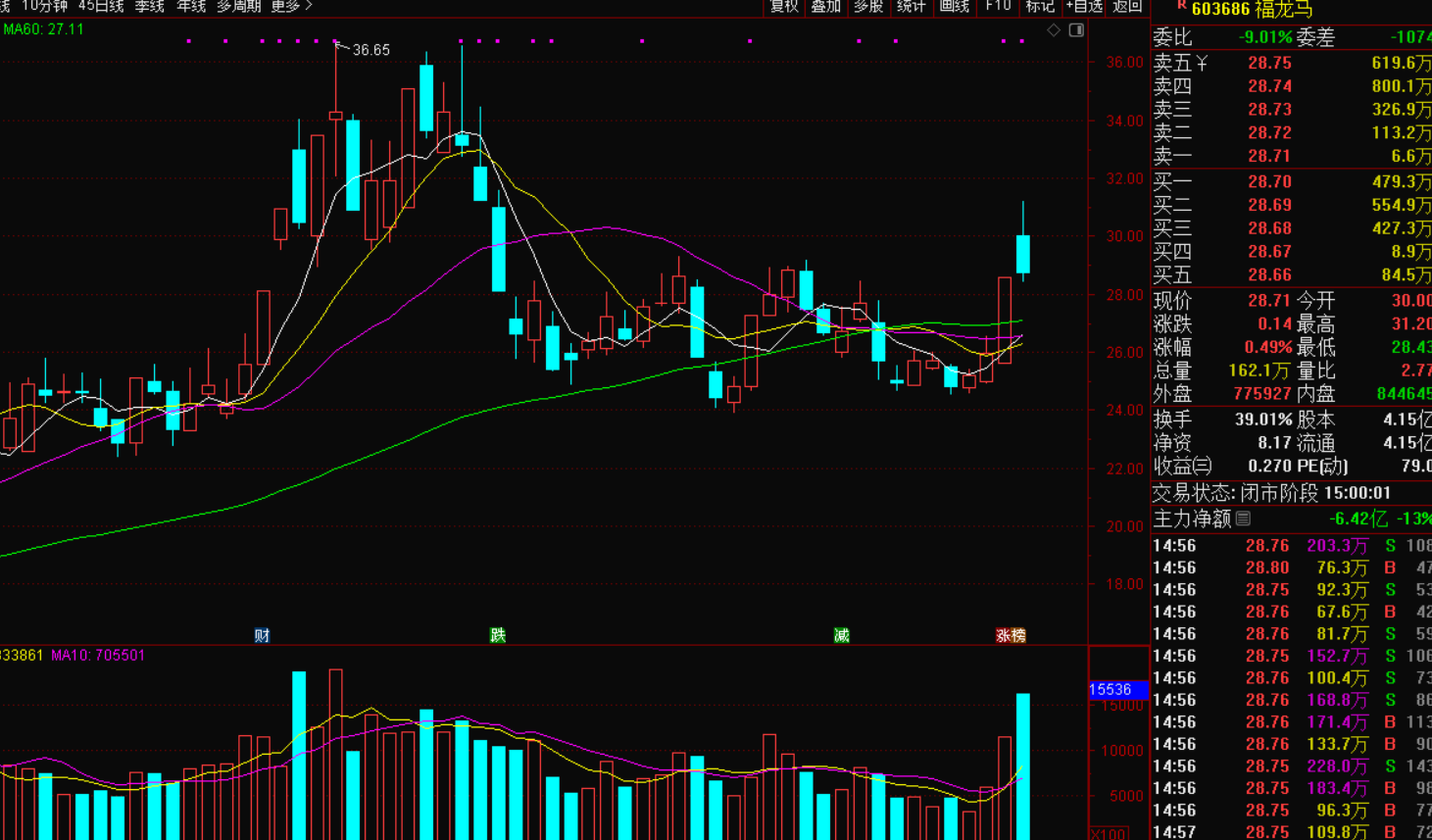The width and height of the screenshot is (1432, 840).
Task: Click the 标记 toolbar button
Action: (x=1040, y=6)
